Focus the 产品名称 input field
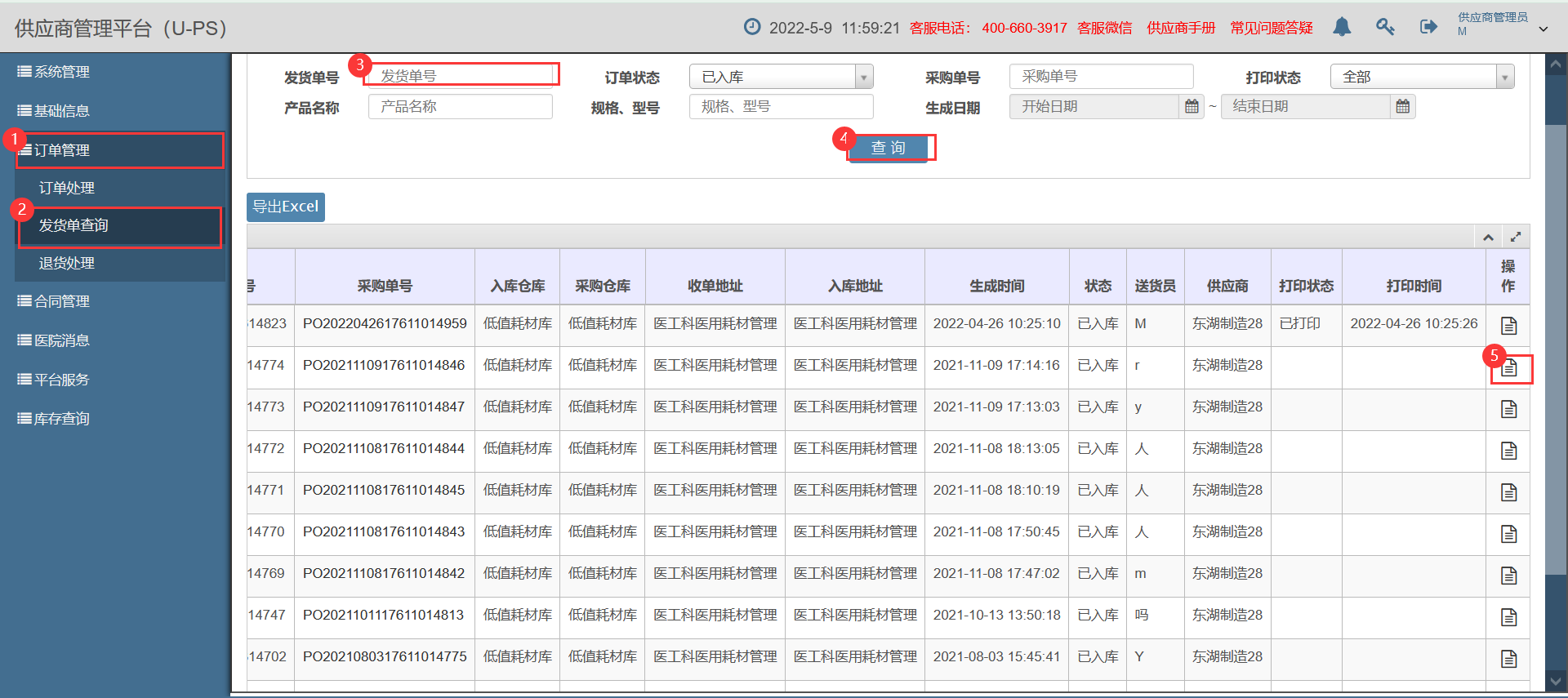This screenshot has width=1568, height=698. click(x=461, y=106)
